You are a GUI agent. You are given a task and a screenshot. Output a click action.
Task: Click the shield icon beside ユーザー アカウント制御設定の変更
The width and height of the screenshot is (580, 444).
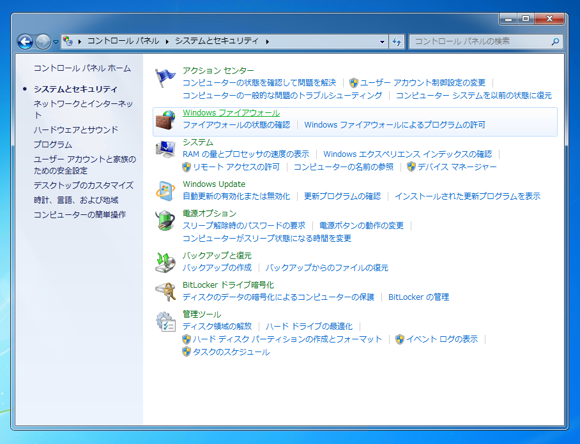point(354,83)
